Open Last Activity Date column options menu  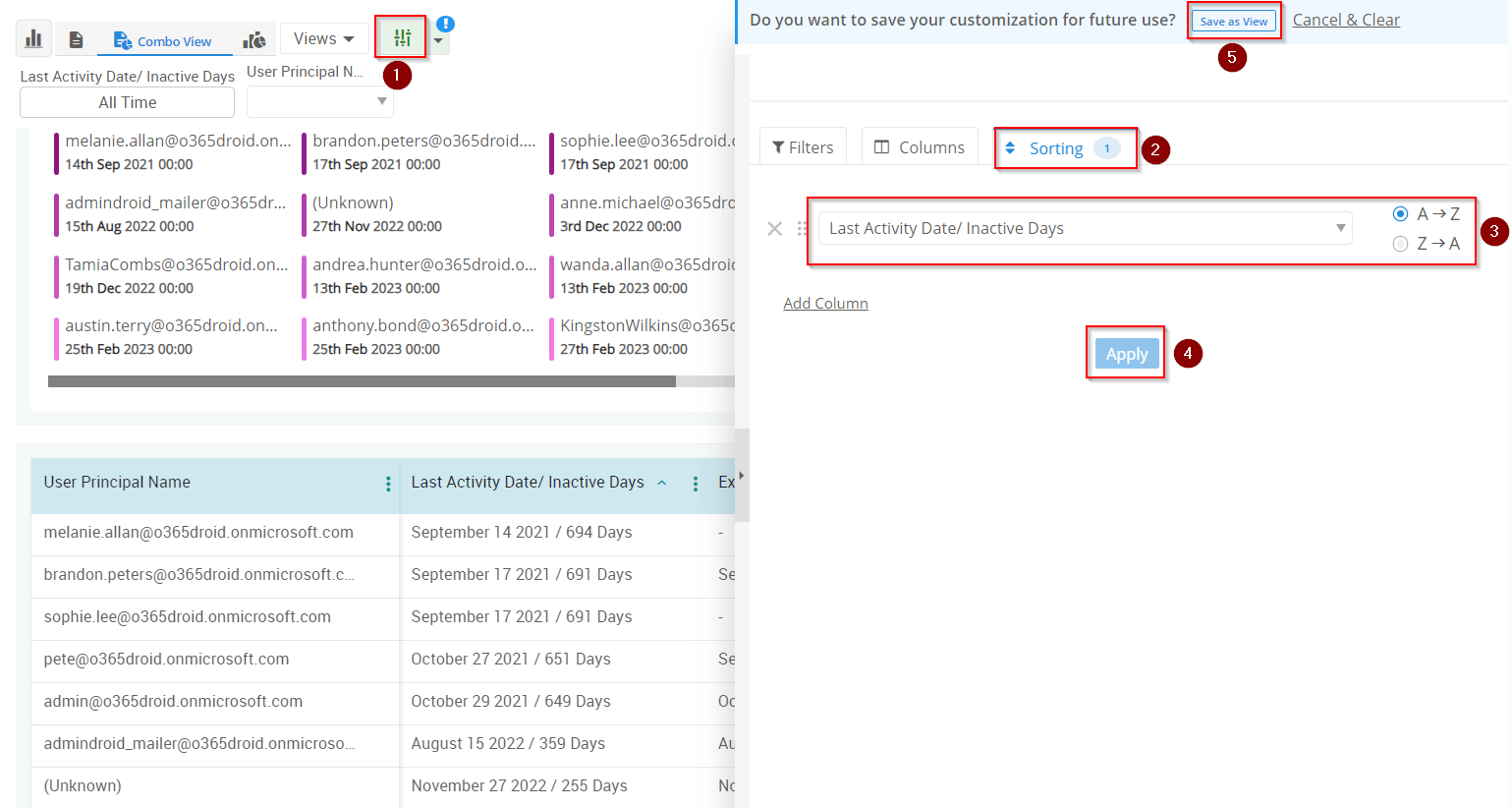696,484
